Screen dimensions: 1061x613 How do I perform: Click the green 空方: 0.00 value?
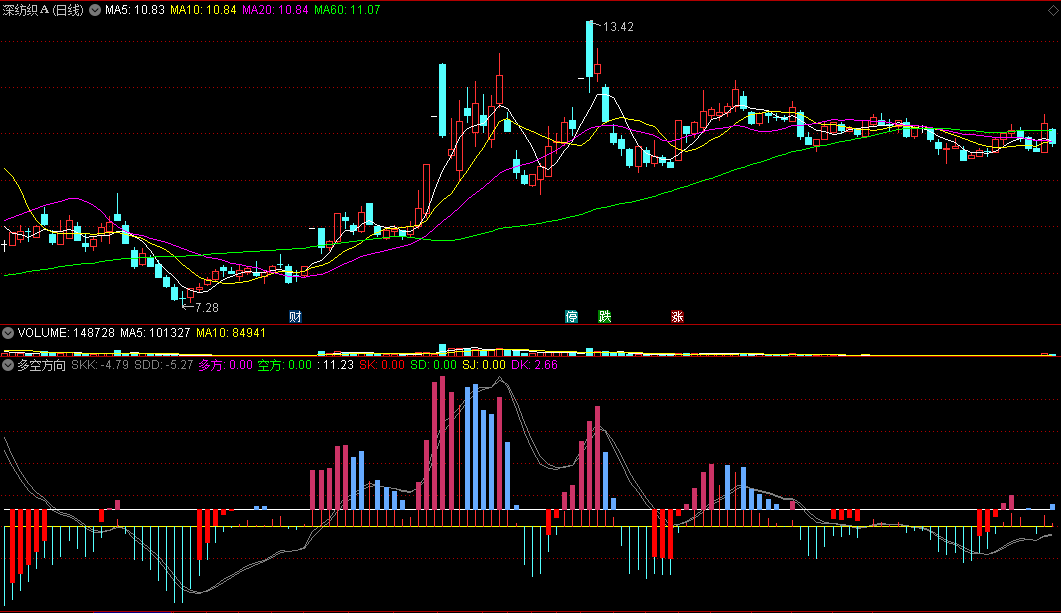tap(285, 365)
